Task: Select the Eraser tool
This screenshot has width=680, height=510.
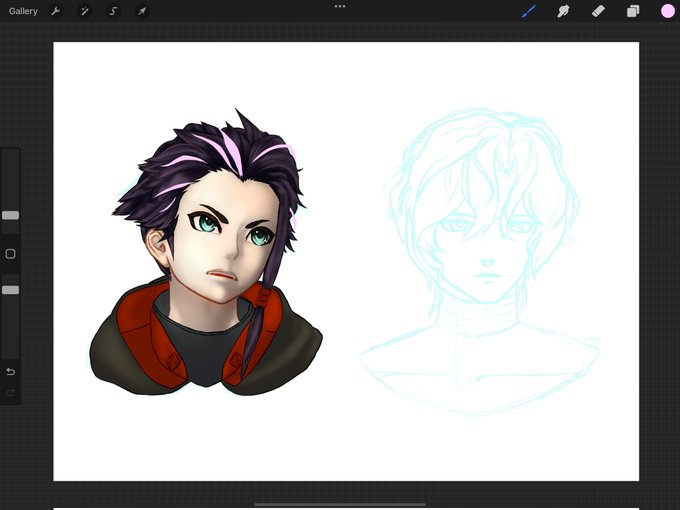Action: pyautogui.click(x=598, y=11)
